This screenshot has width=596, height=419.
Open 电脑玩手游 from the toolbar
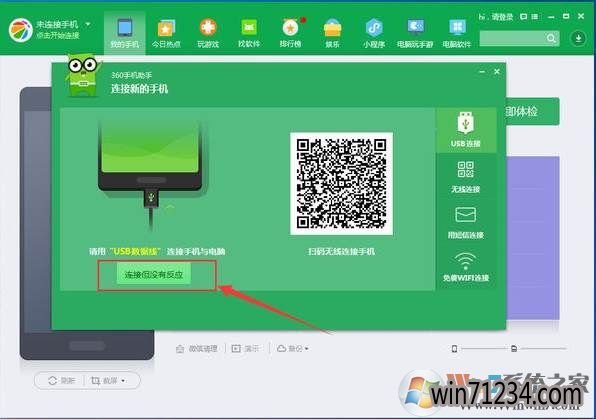coord(415,33)
